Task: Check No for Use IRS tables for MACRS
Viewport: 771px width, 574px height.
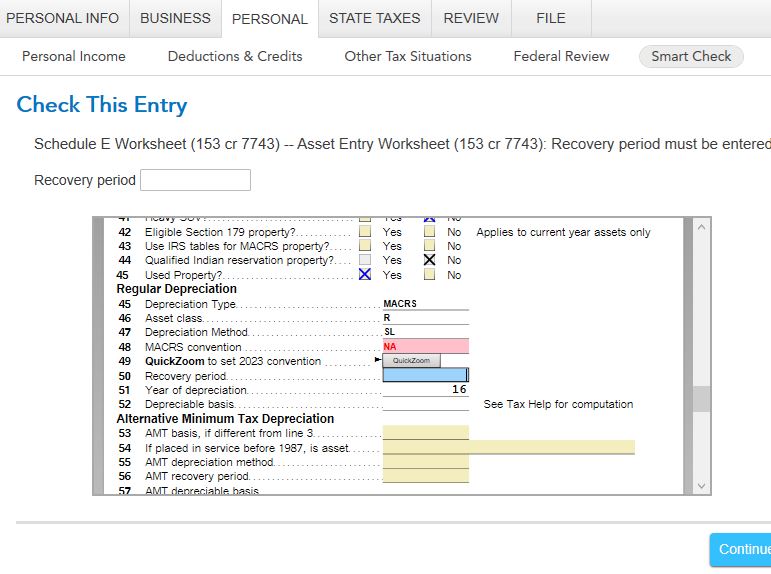Action: tap(429, 246)
